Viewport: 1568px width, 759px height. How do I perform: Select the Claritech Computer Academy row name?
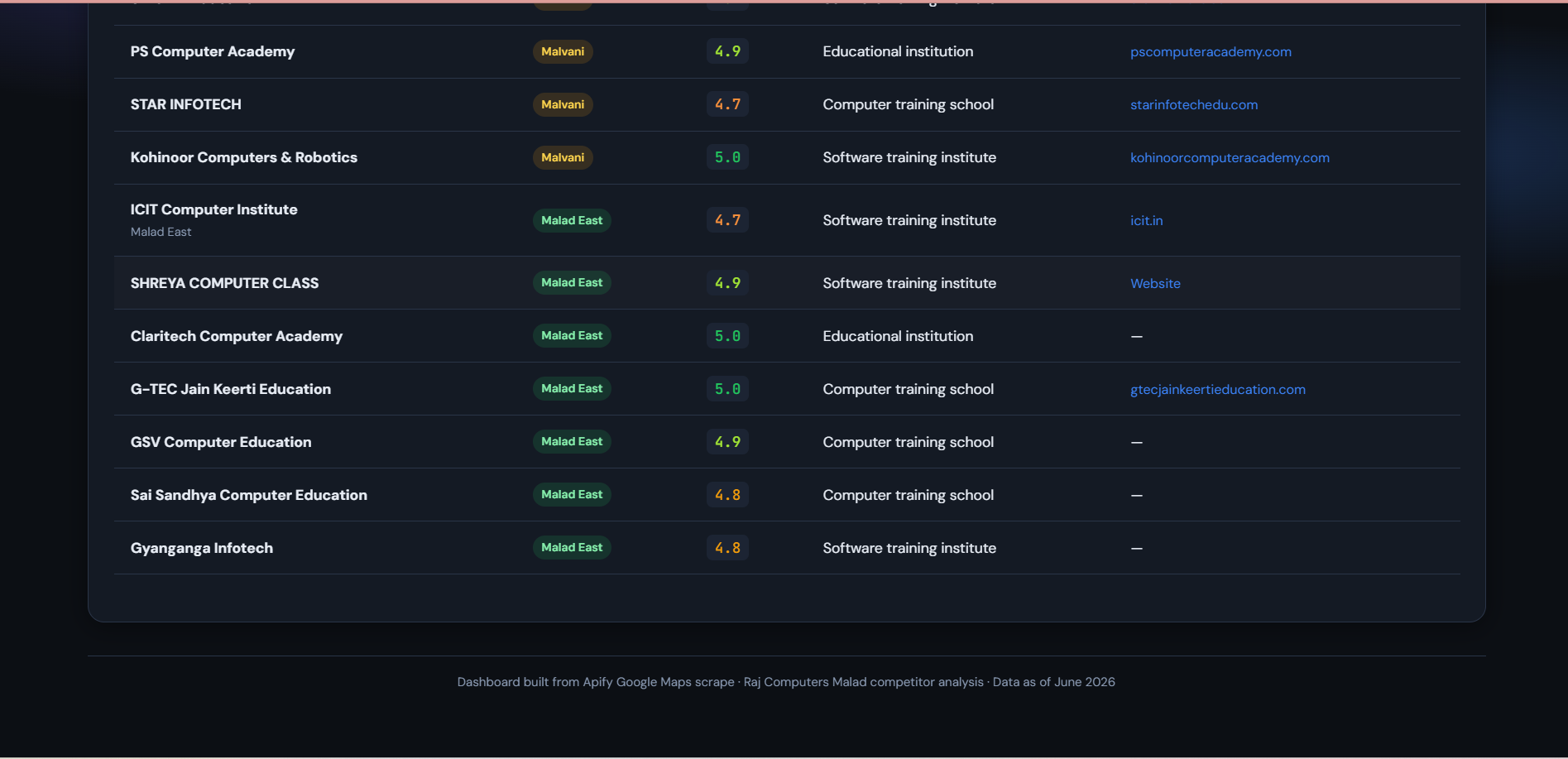point(237,336)
